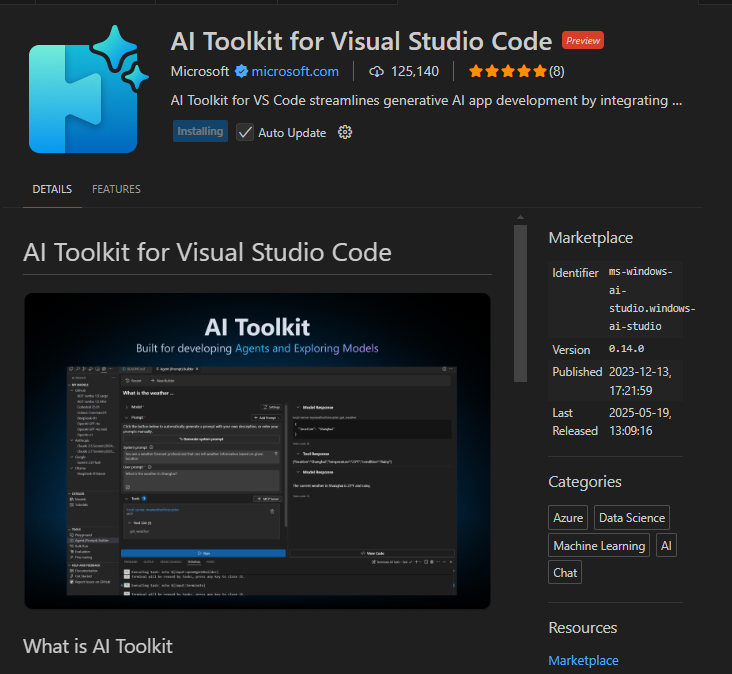Click the install count cloud icon
The image size is (732, 674).
tap(376, 71)
